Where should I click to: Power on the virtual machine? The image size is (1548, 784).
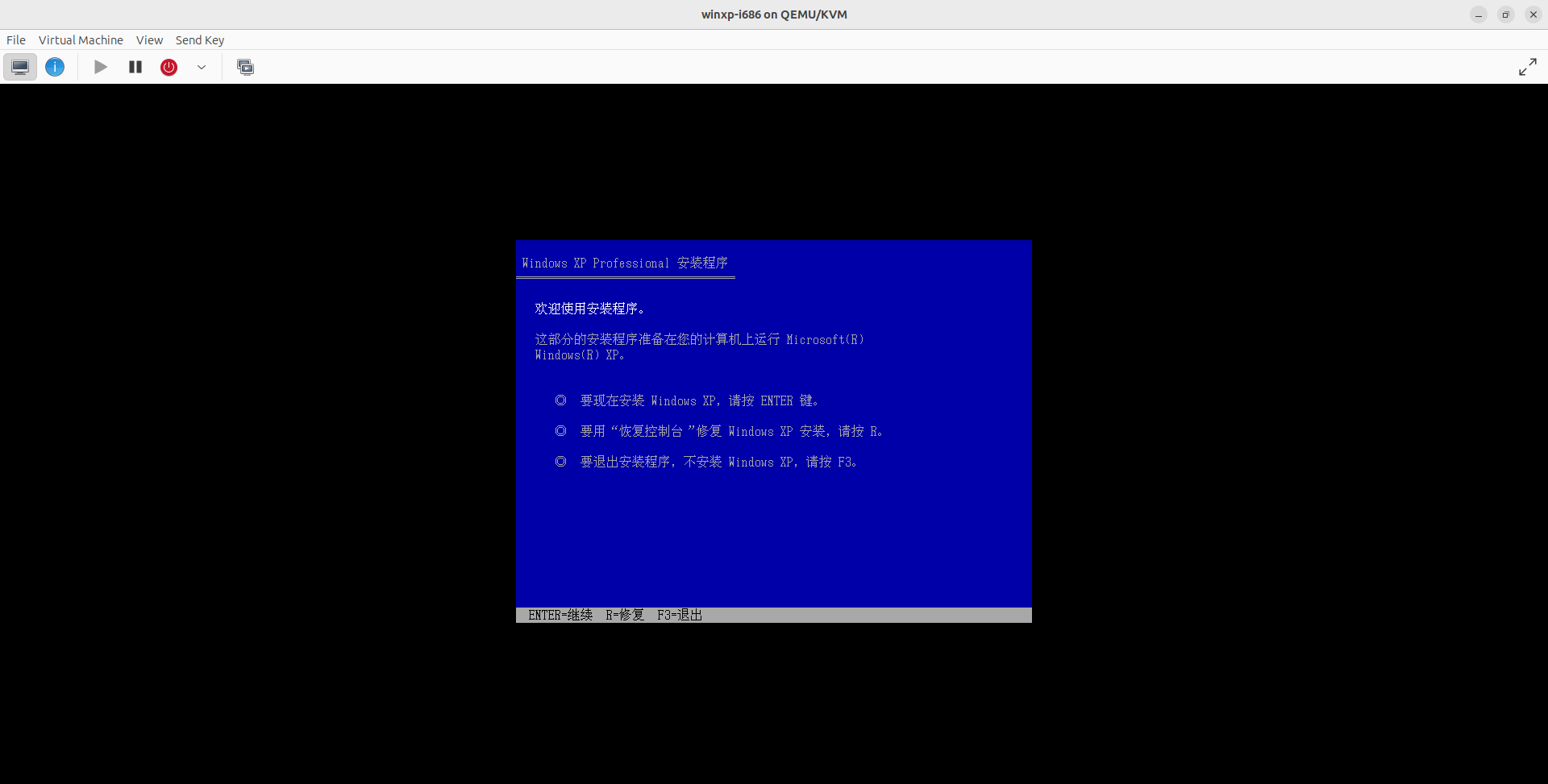101,67
